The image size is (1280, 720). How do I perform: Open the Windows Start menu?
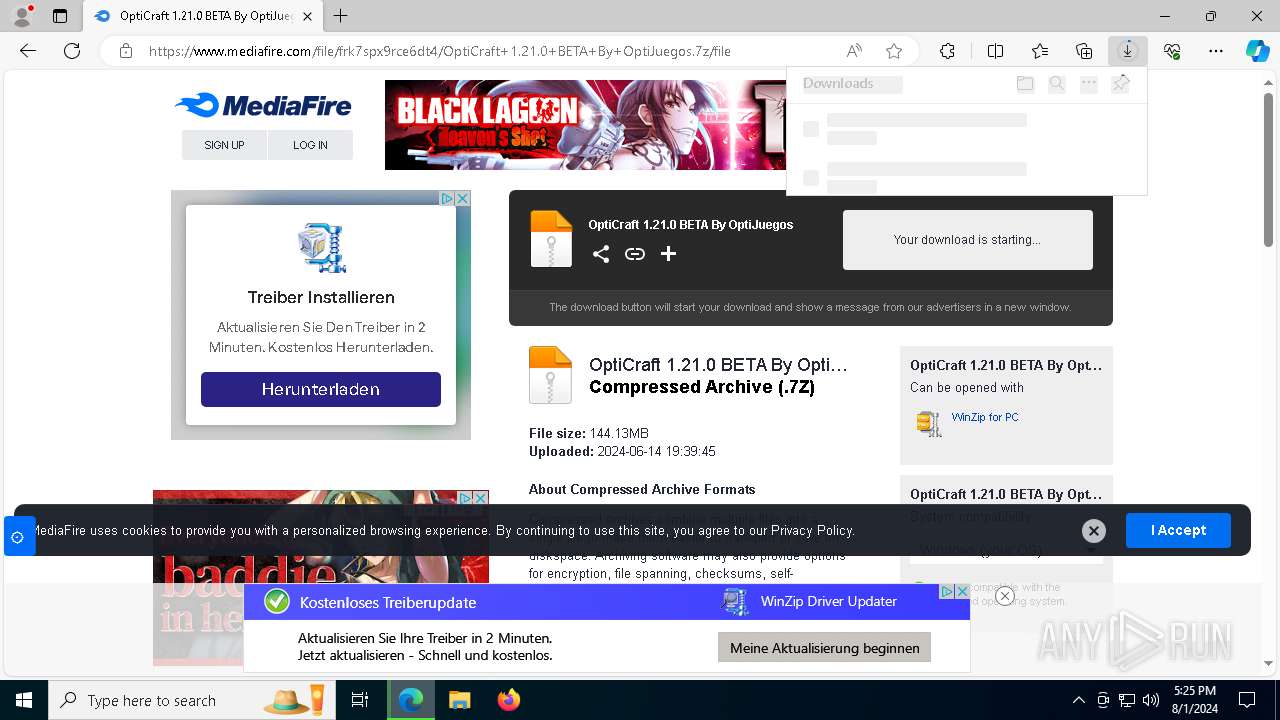[x=23, y=700]
